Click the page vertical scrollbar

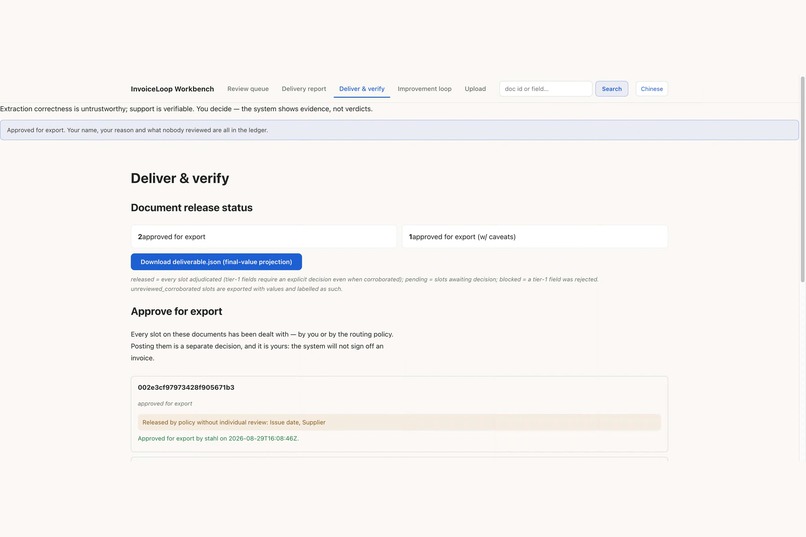click(802, 179)
